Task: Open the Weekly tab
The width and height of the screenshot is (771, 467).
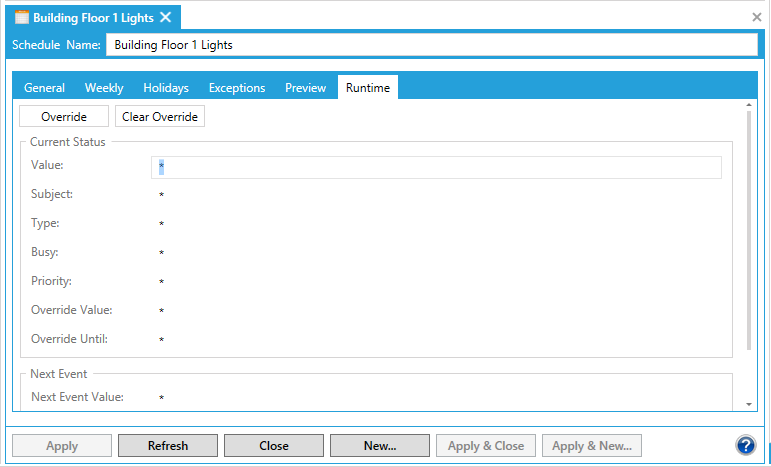Action: pyautogui.click(x=104, y=88)
